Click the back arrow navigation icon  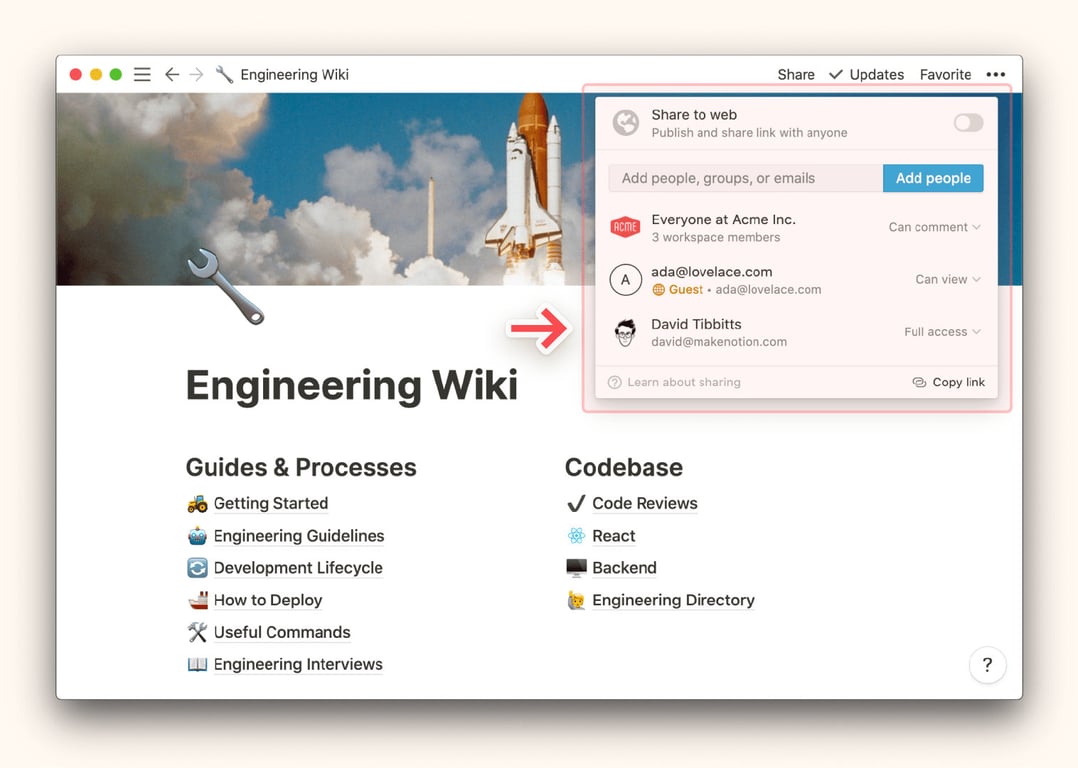[x=172, y=75]
